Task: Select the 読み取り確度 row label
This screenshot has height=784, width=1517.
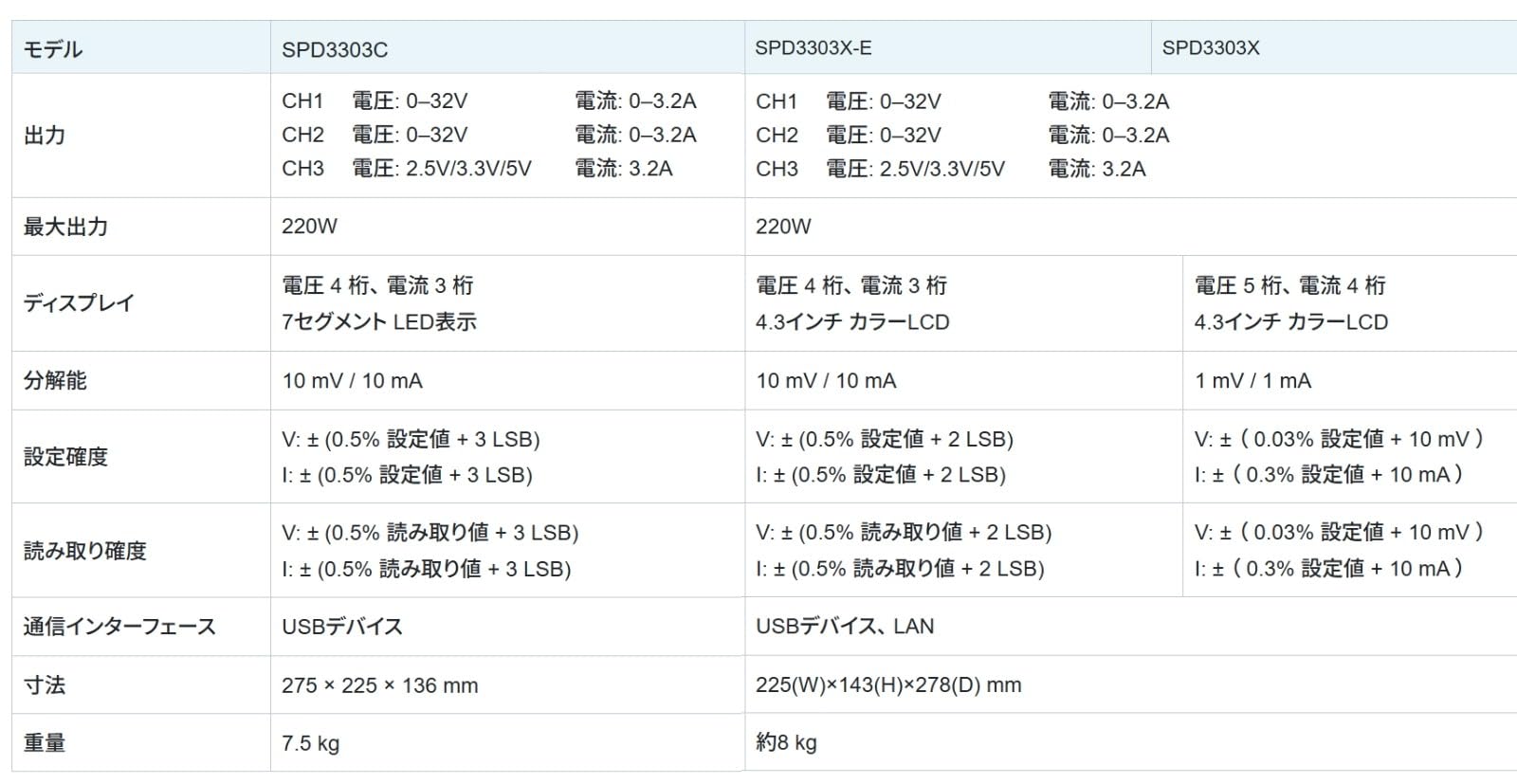Action: (x=85, y=550)
